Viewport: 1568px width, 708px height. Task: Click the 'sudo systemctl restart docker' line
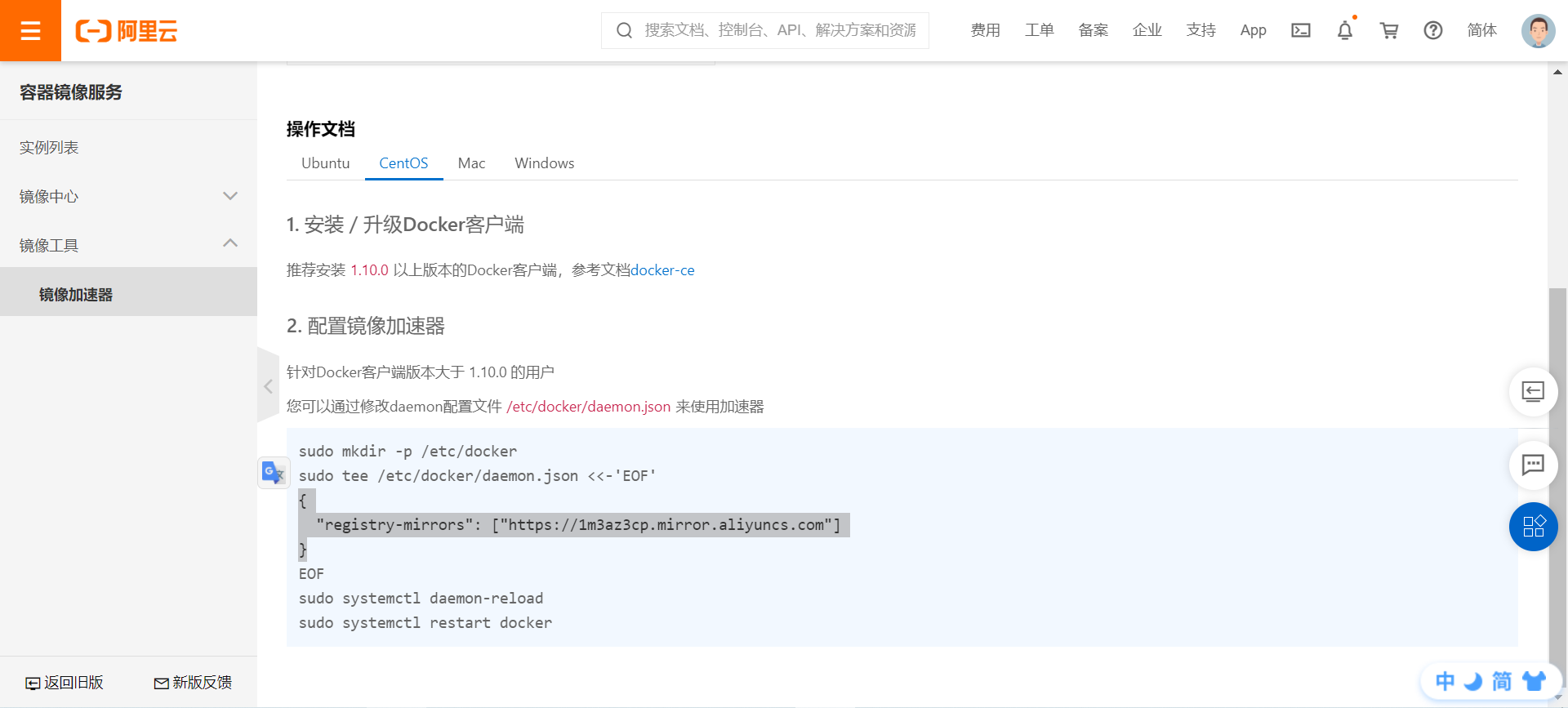425,623
